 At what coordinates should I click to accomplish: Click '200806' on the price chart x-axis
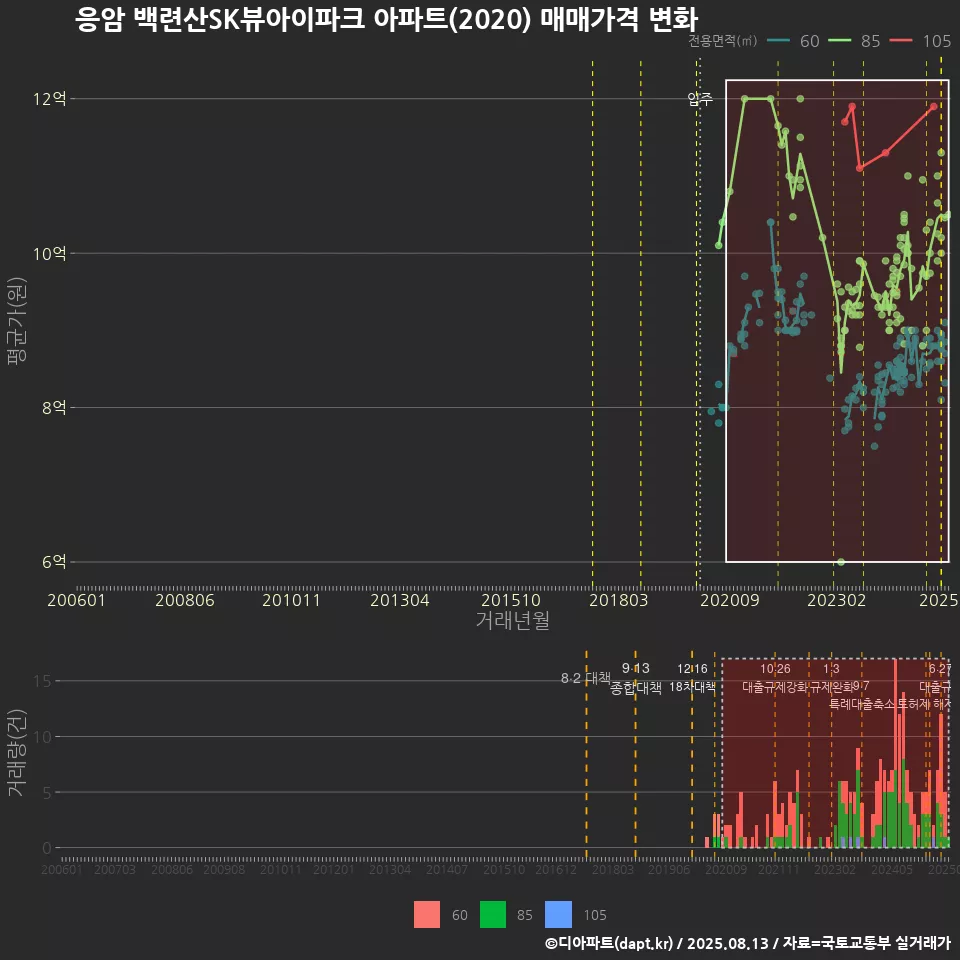click(184, 600)
